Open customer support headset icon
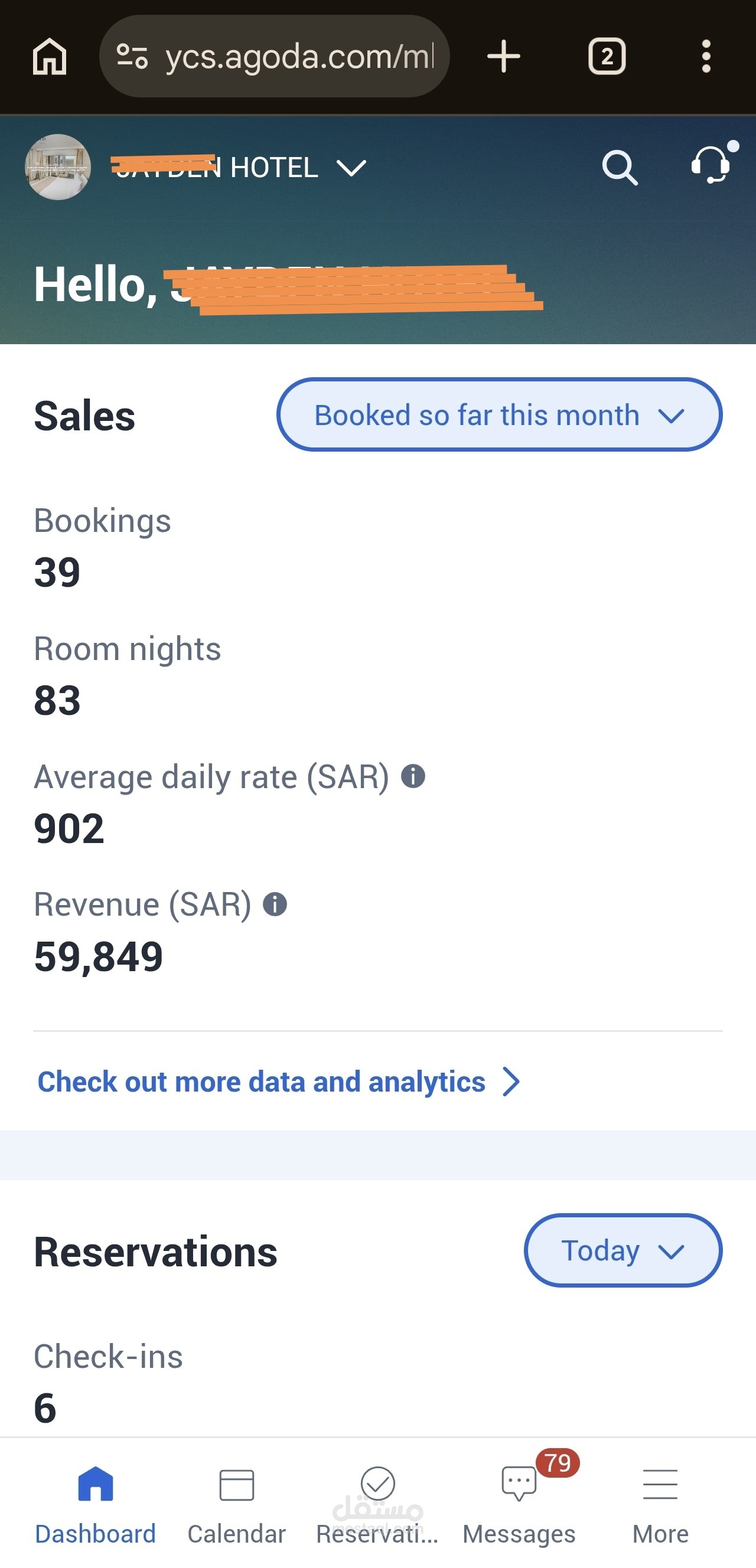 [711, 165]
